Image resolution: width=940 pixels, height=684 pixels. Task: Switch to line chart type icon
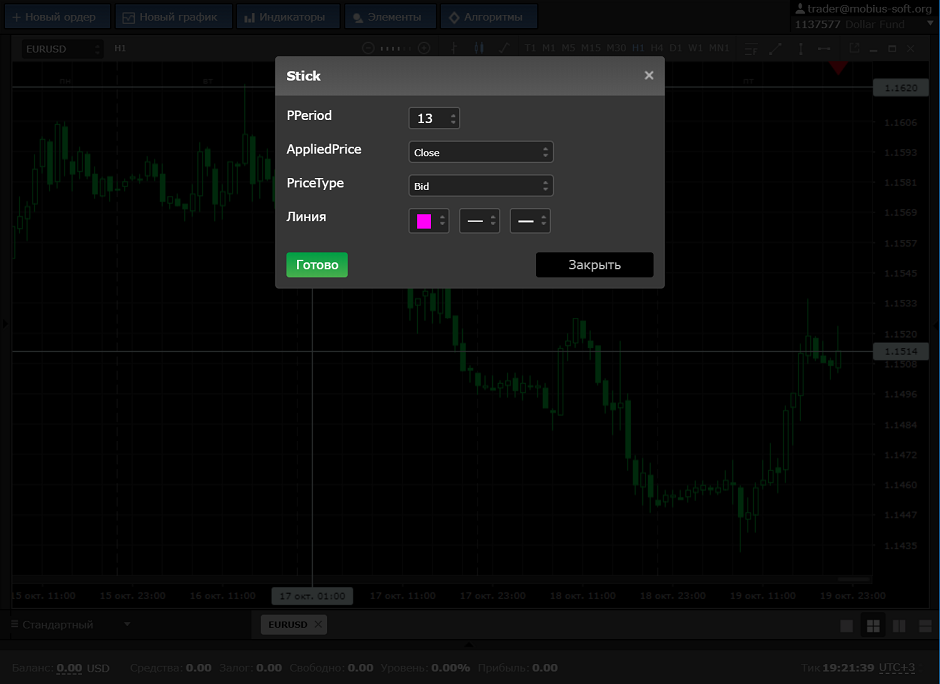point(503,48)
